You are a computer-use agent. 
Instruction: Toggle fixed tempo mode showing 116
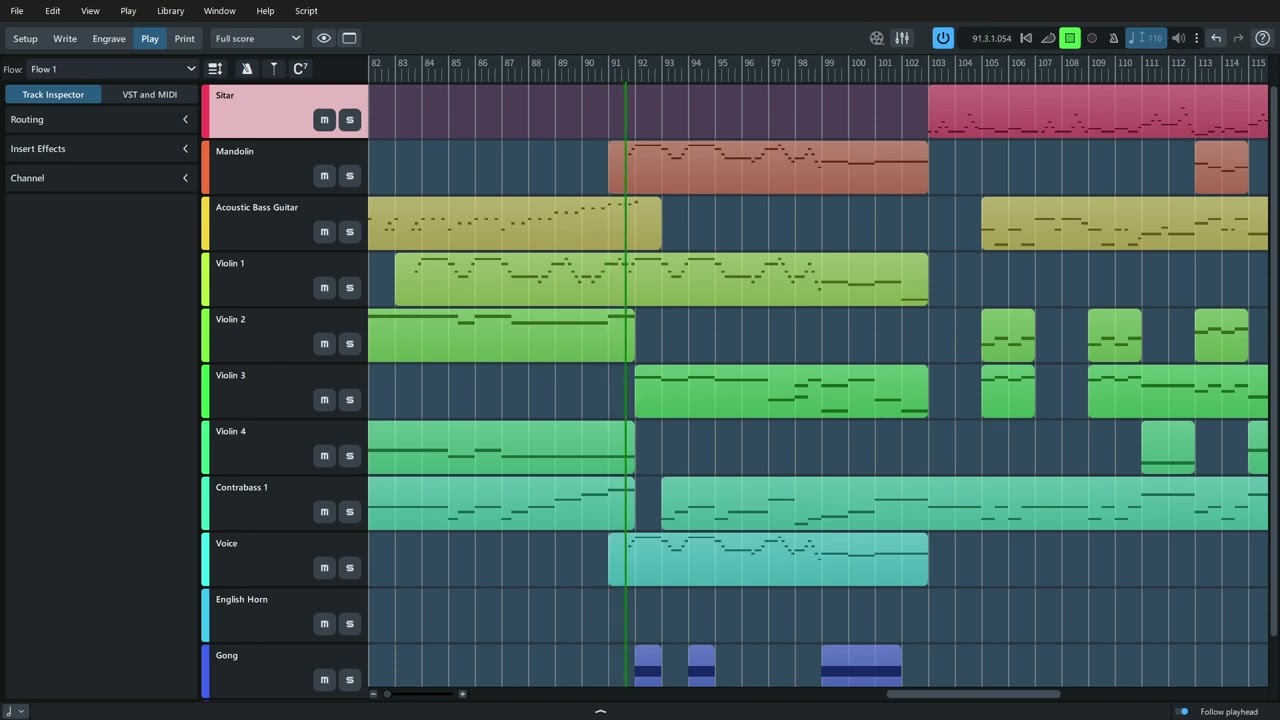tap(1146, 38)
